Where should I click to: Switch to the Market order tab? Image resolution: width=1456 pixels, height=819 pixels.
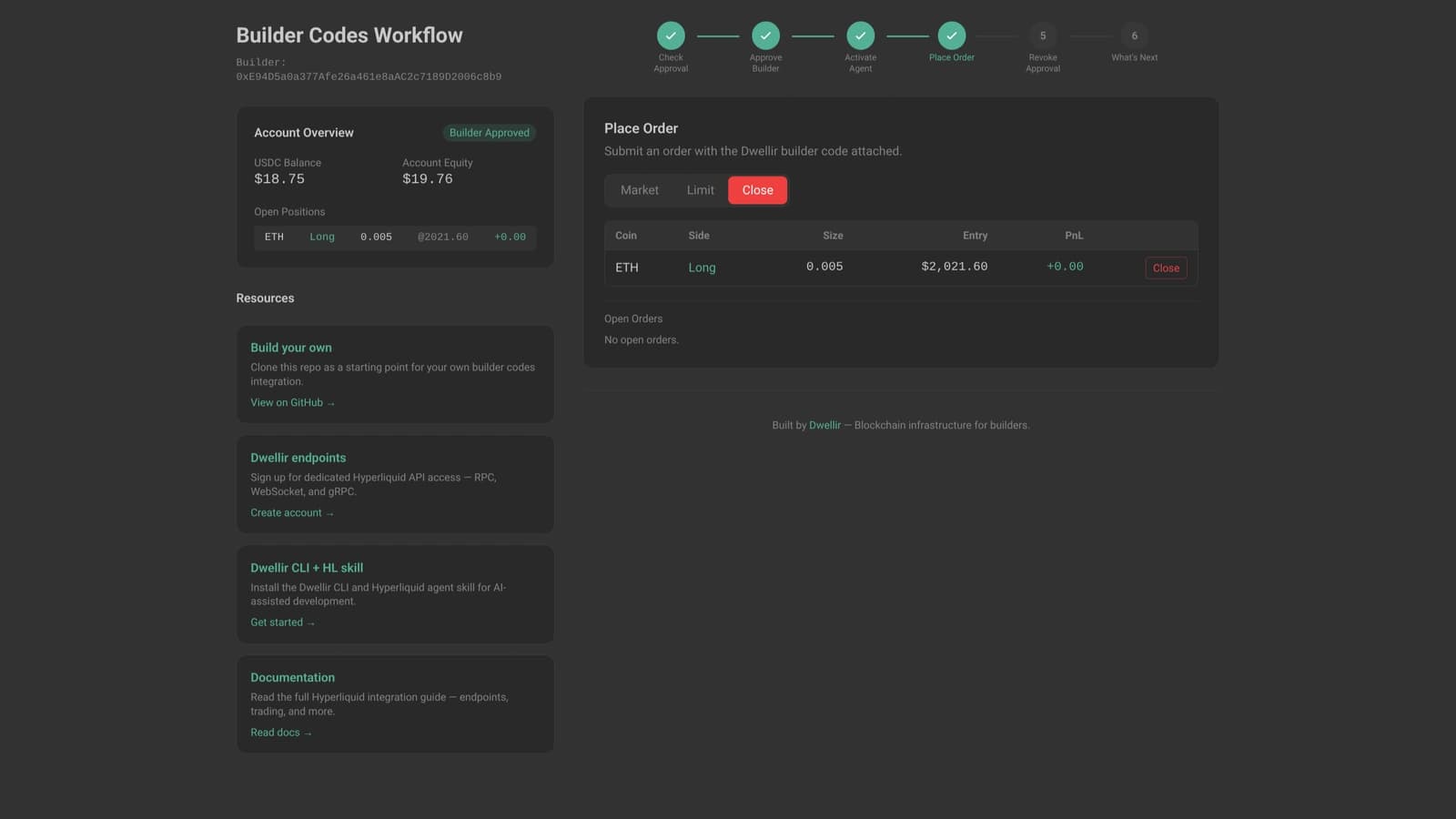(x=639, y=190)
